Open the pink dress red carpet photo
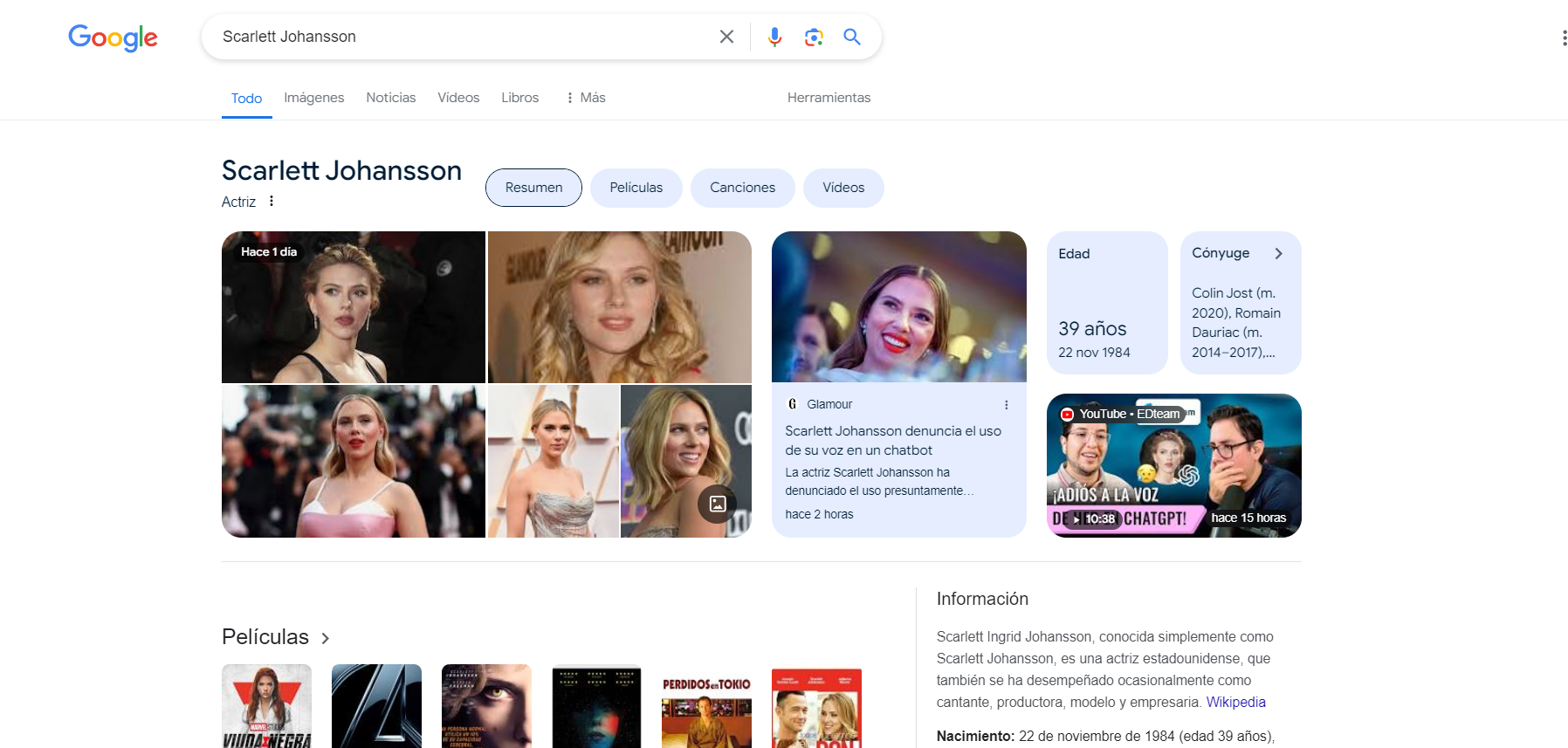 (x=353, y=461)
